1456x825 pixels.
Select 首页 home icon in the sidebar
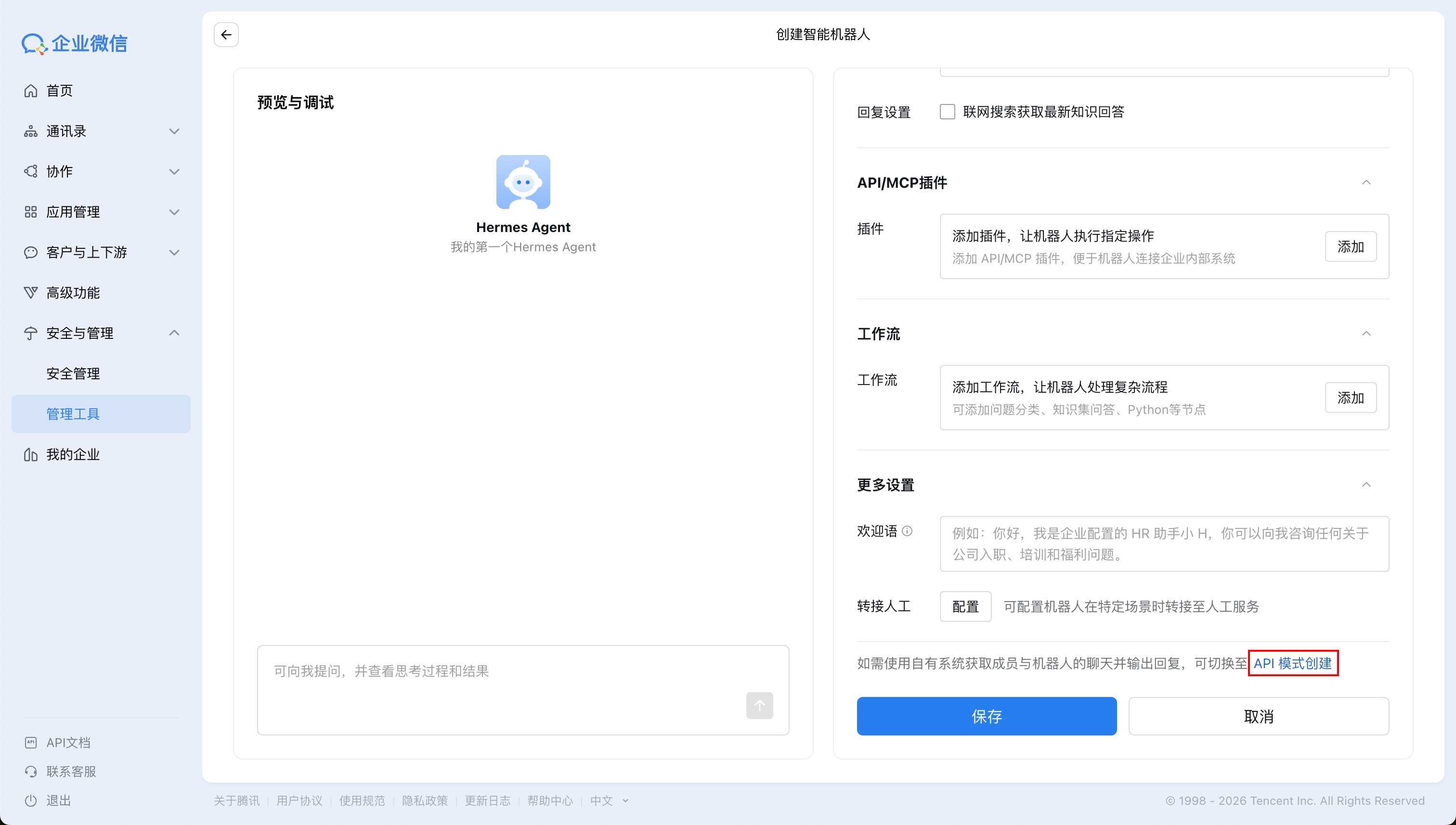click(31, 90)
